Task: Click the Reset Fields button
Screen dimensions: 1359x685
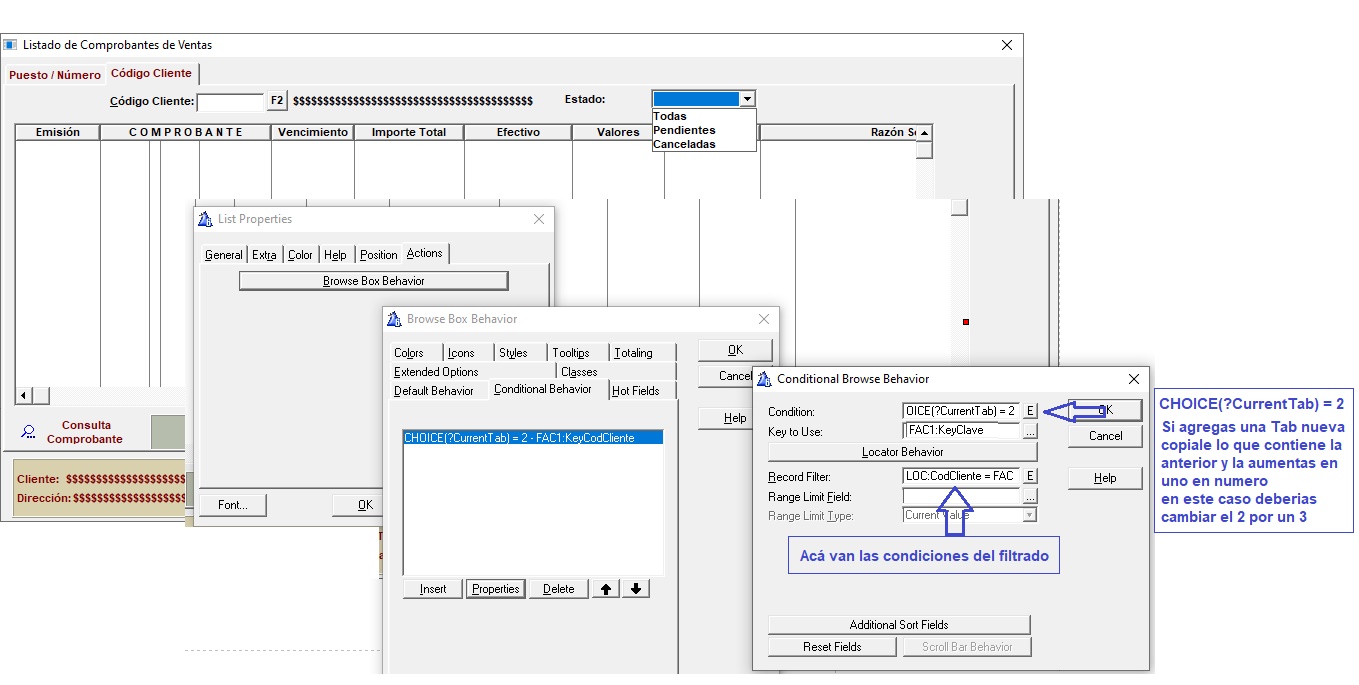Action: coord(832,647)
